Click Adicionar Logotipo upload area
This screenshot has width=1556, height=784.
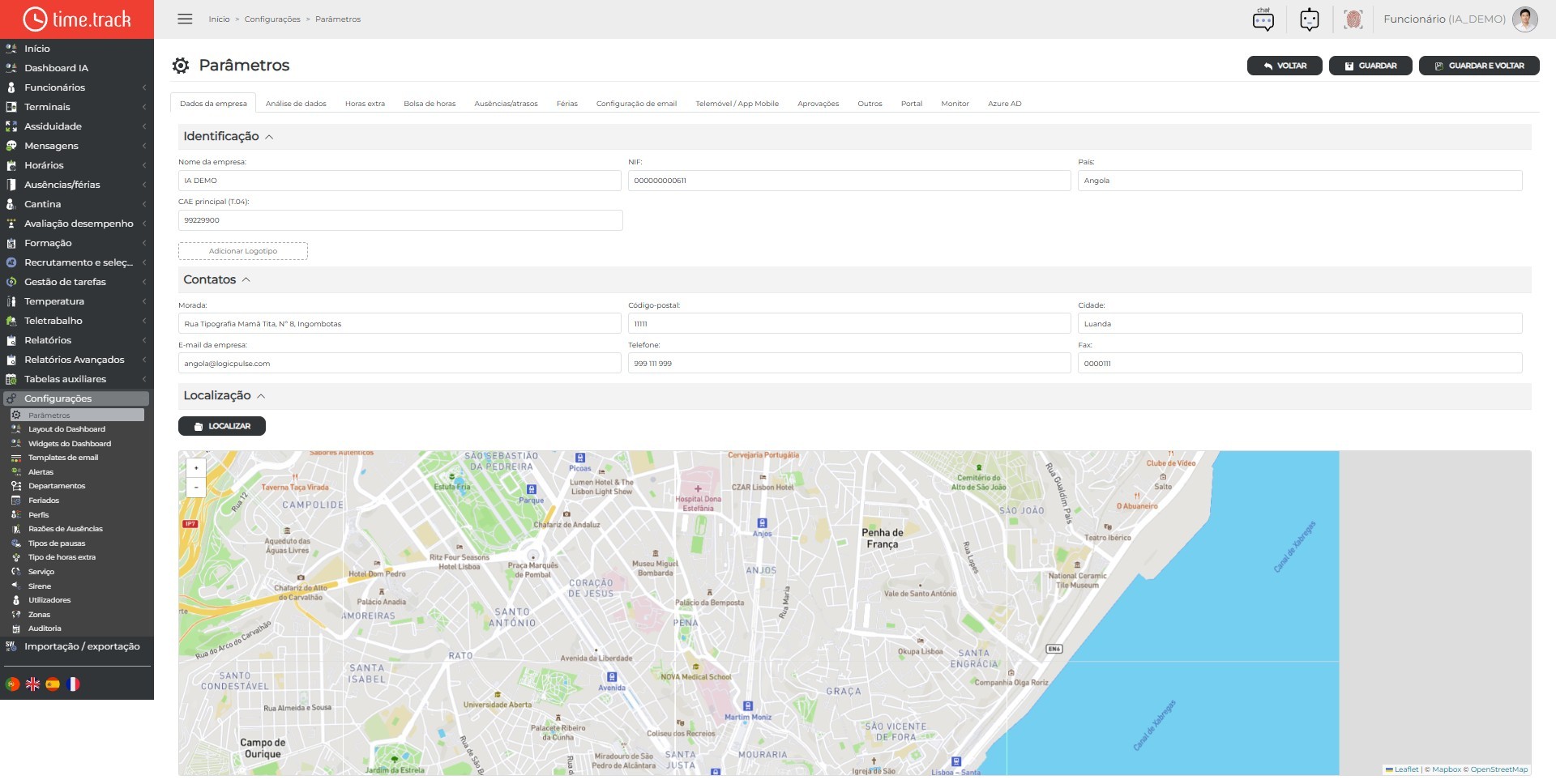pyautogui.click(x=243, y=251)
